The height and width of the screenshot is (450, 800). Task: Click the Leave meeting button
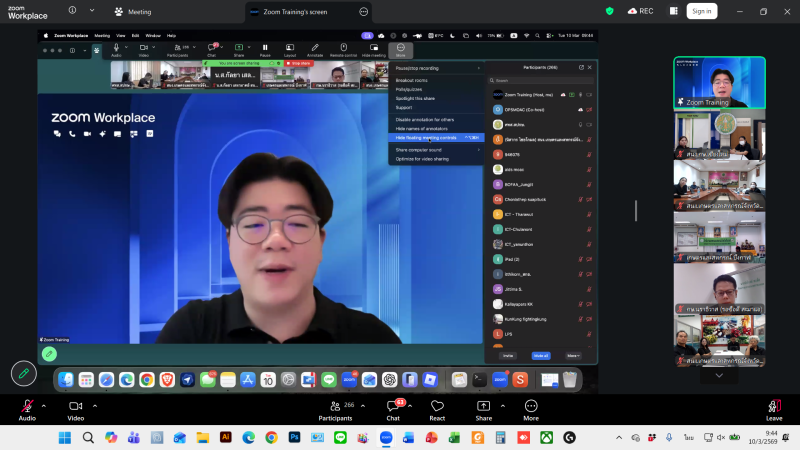tap(773, 408)
